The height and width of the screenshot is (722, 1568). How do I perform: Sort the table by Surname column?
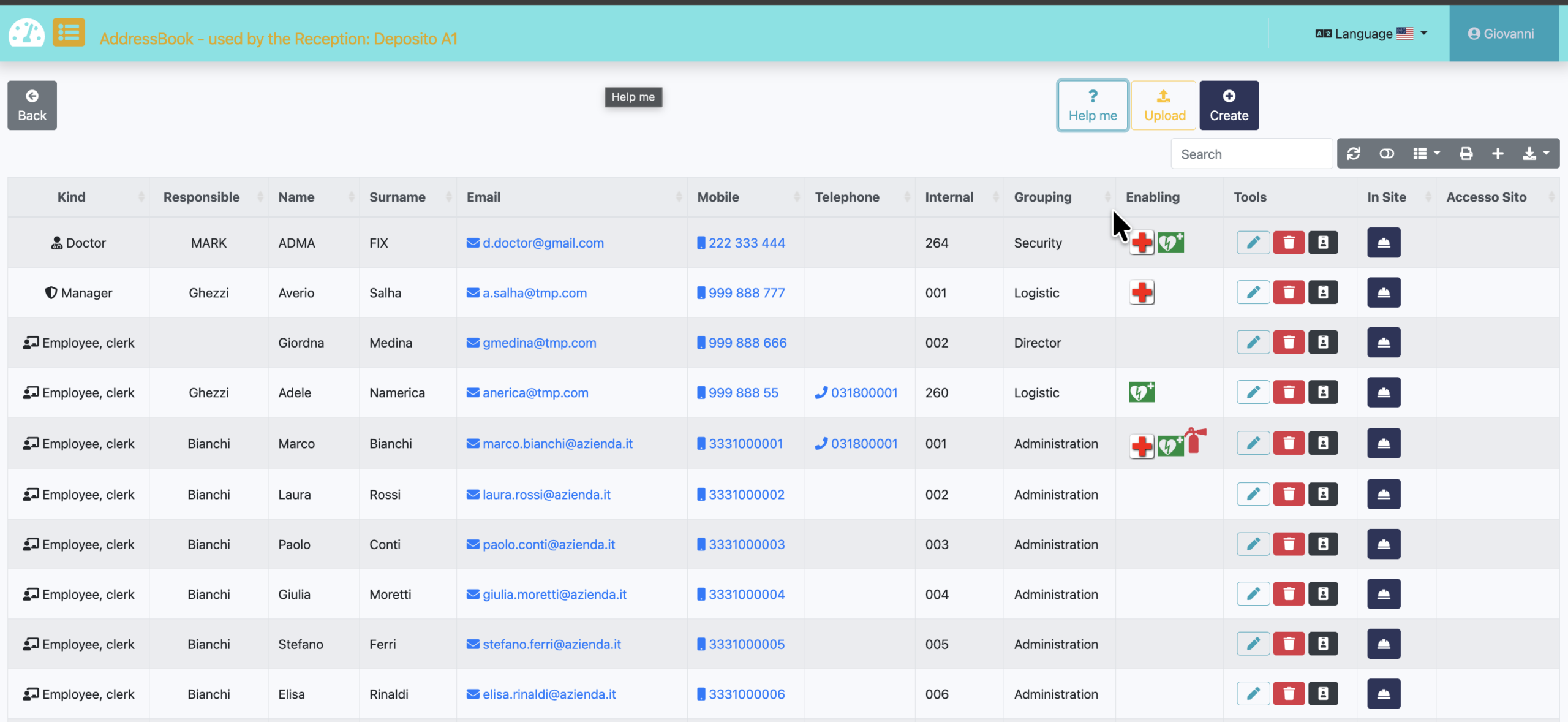coord(398,197)
